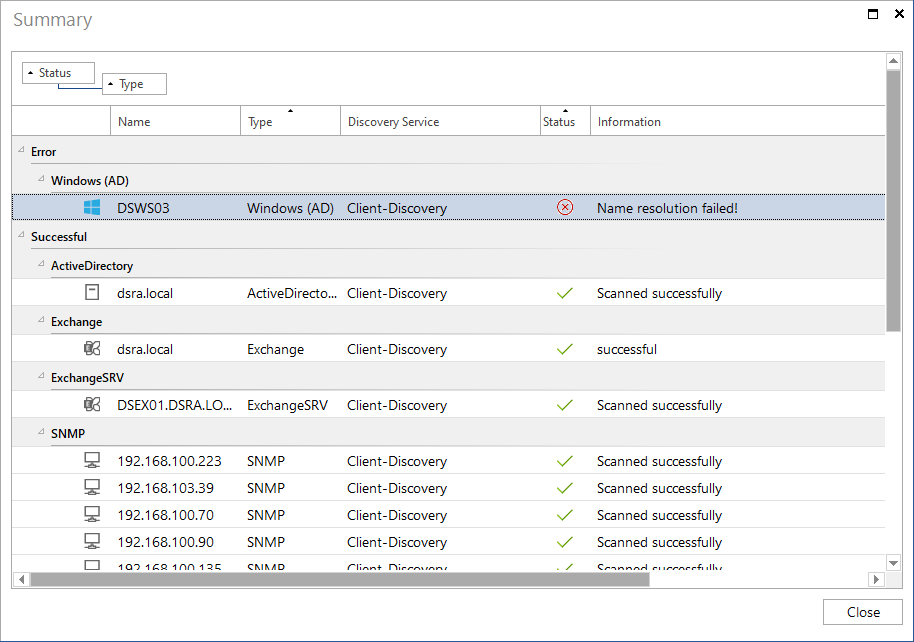The height and width of the screenshot is (642, 914).
Task: Click the Windows logo icon beside DSWS03
Action: click(92, 208)
